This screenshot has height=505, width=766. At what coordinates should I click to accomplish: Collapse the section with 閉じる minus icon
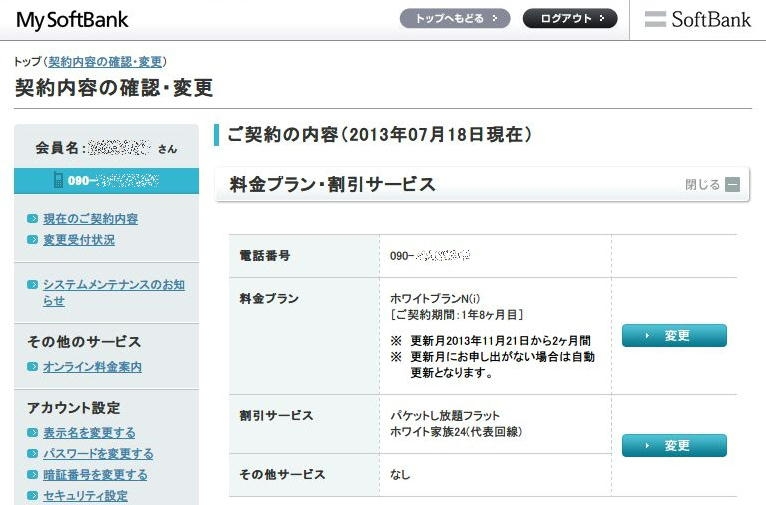[x=732, y=185]
